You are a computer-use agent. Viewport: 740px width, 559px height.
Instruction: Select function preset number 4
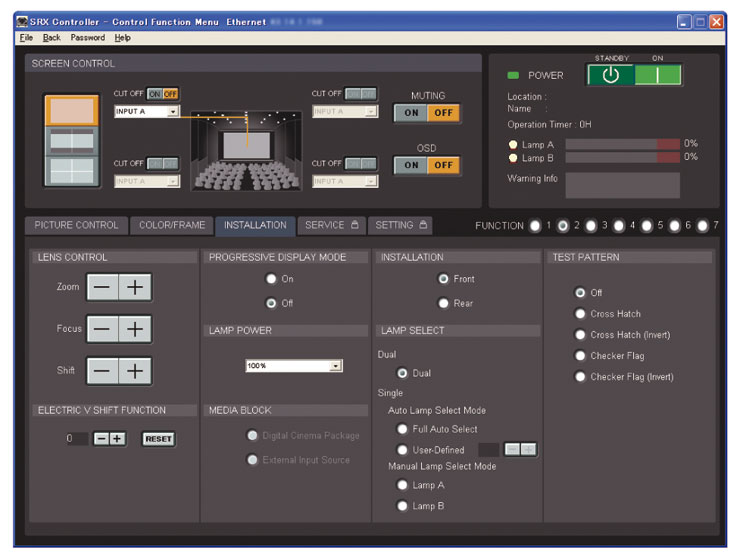[x=618, y=226]
